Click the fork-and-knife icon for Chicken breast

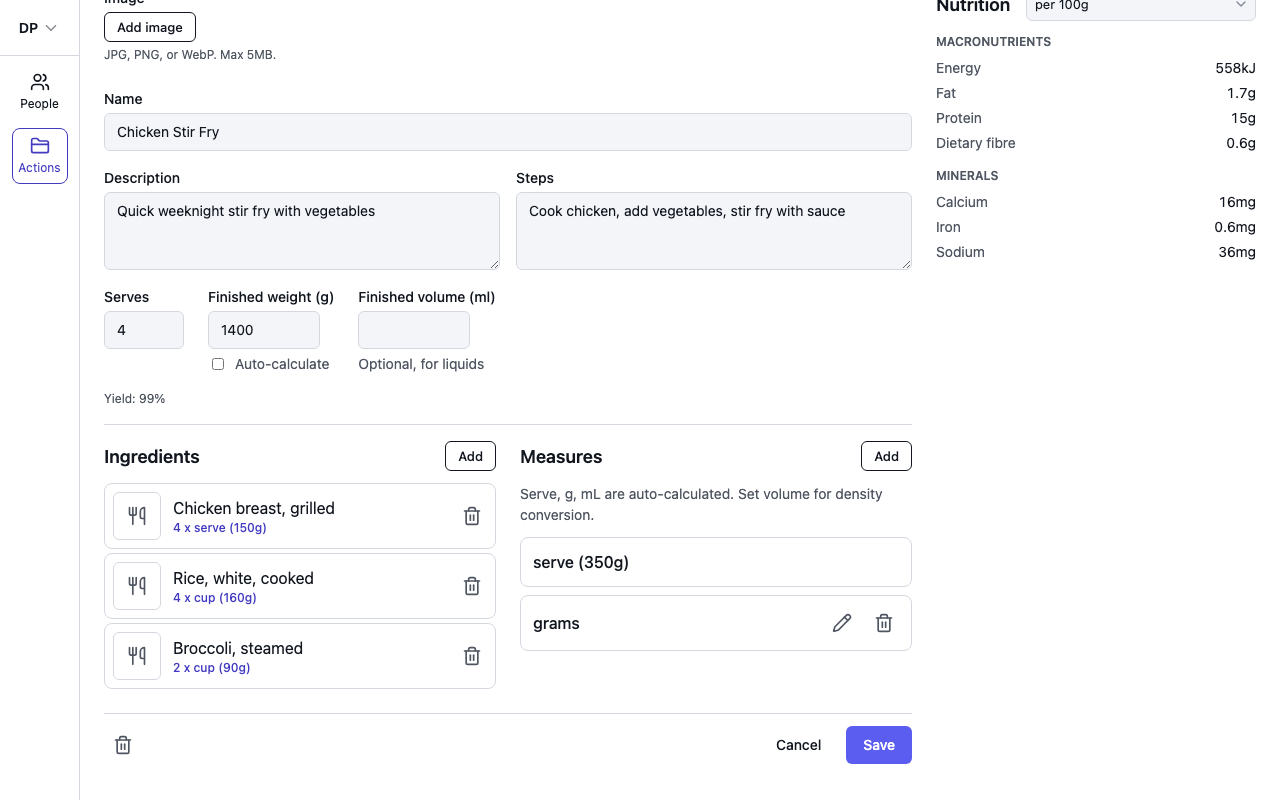coord(137,516)
